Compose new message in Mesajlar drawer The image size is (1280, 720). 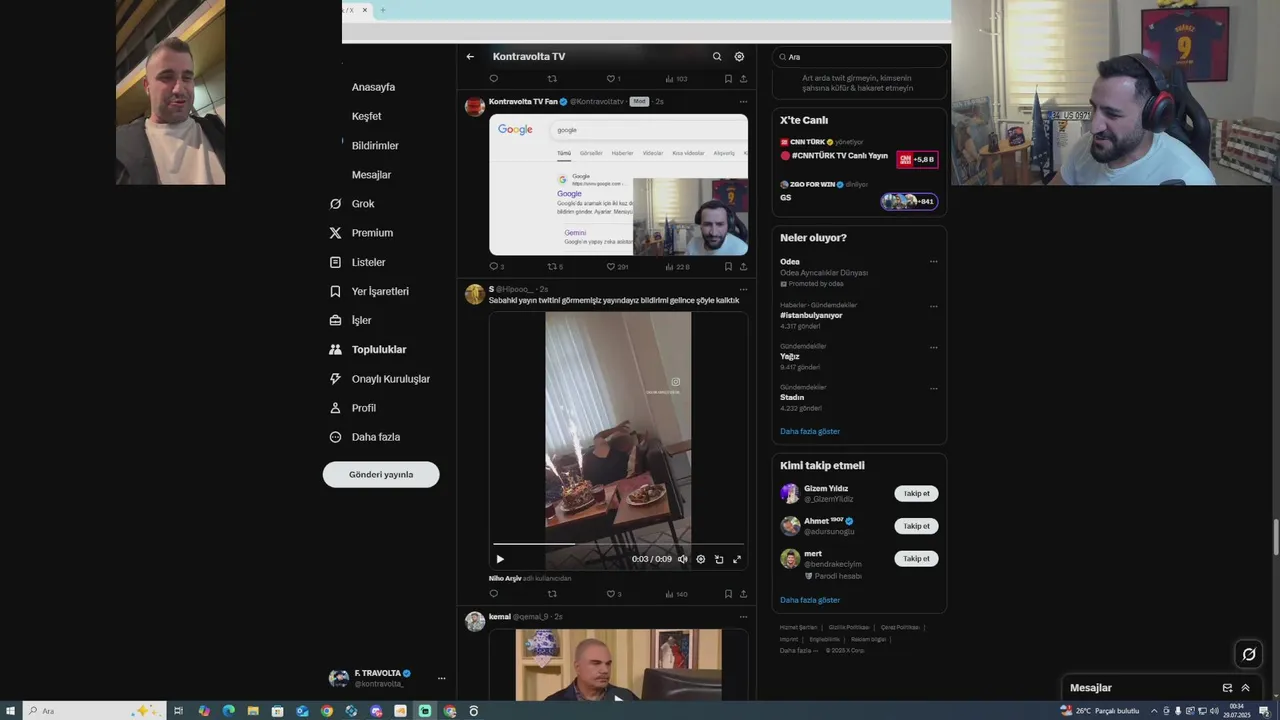(1227, 688)
